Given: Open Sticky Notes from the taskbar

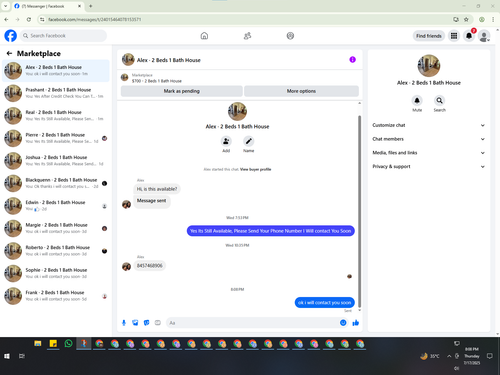Looking at the screenshot, I should [x=53, y=343].
